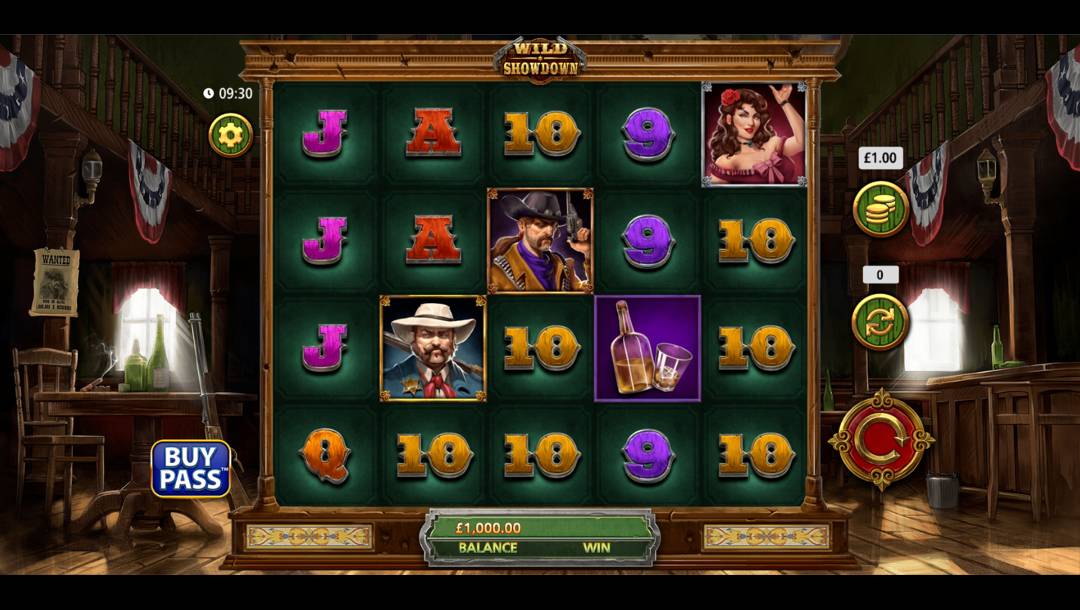1080x610 pixels.
Task: Click the top row purple 9 symbol
Action: click(x=647, y=134)
